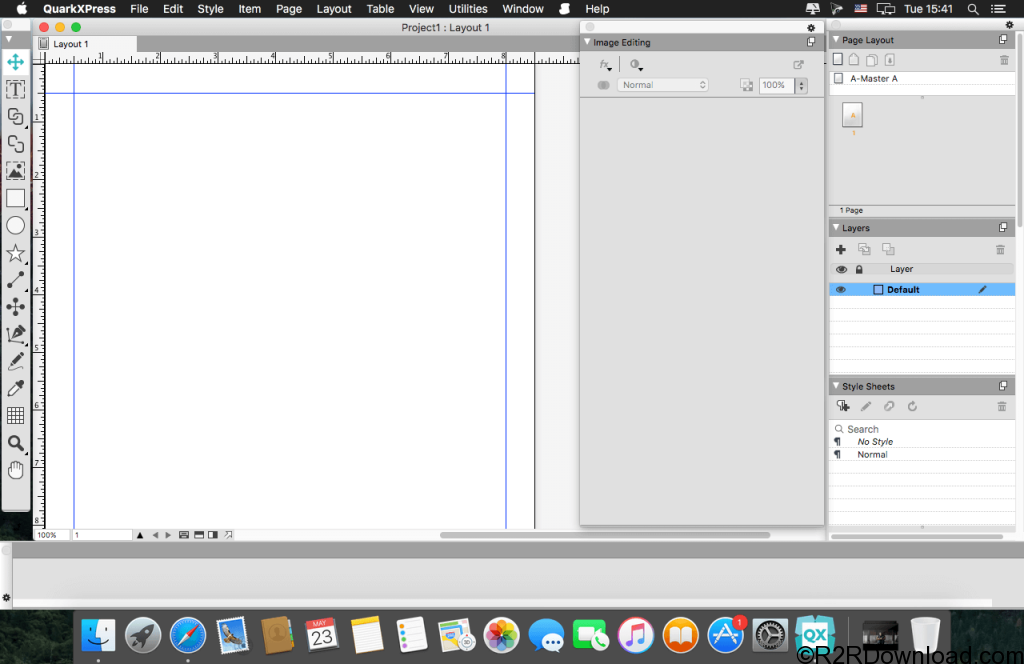The height and width of the screenshot is (664, 1024).
Task: Select the Unlinking tool in toolbox
Action: 16,144
